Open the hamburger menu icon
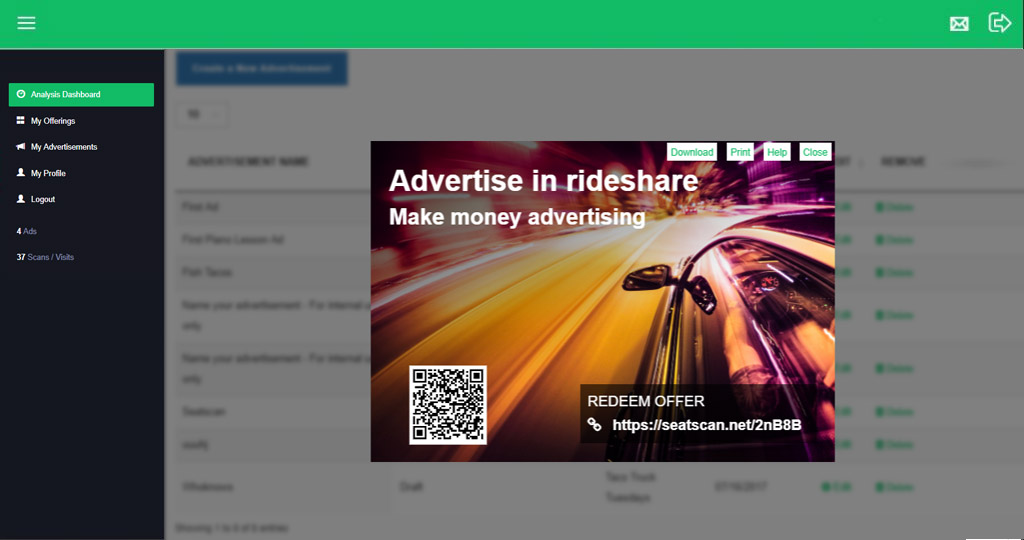 click(x=26, y=23)
